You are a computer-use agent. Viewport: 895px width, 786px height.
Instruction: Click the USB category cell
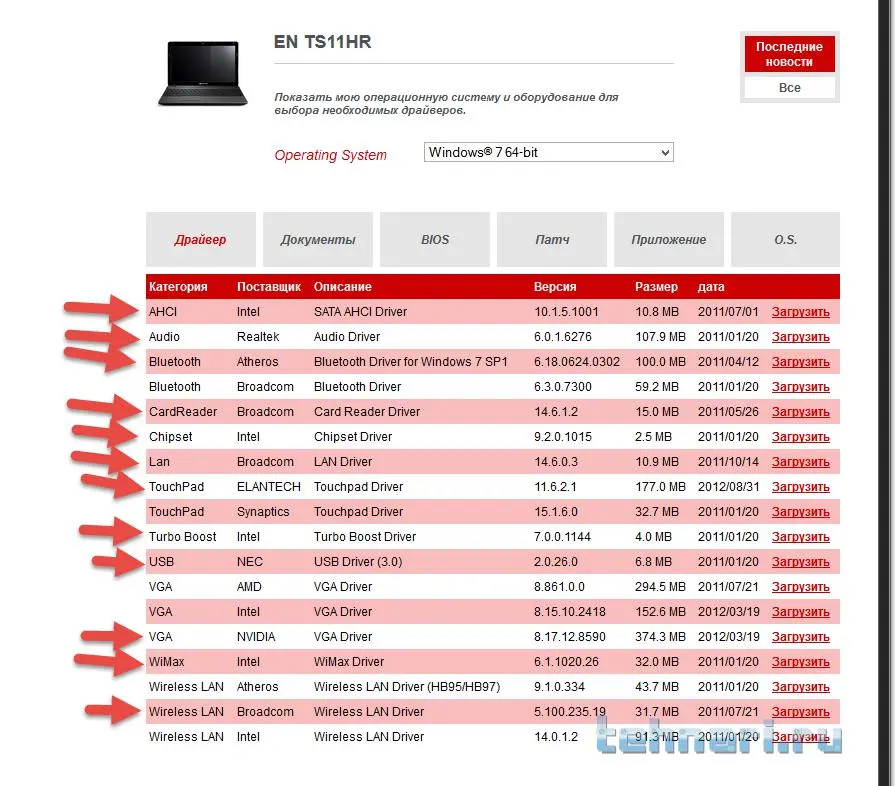[x=162, y=562]
